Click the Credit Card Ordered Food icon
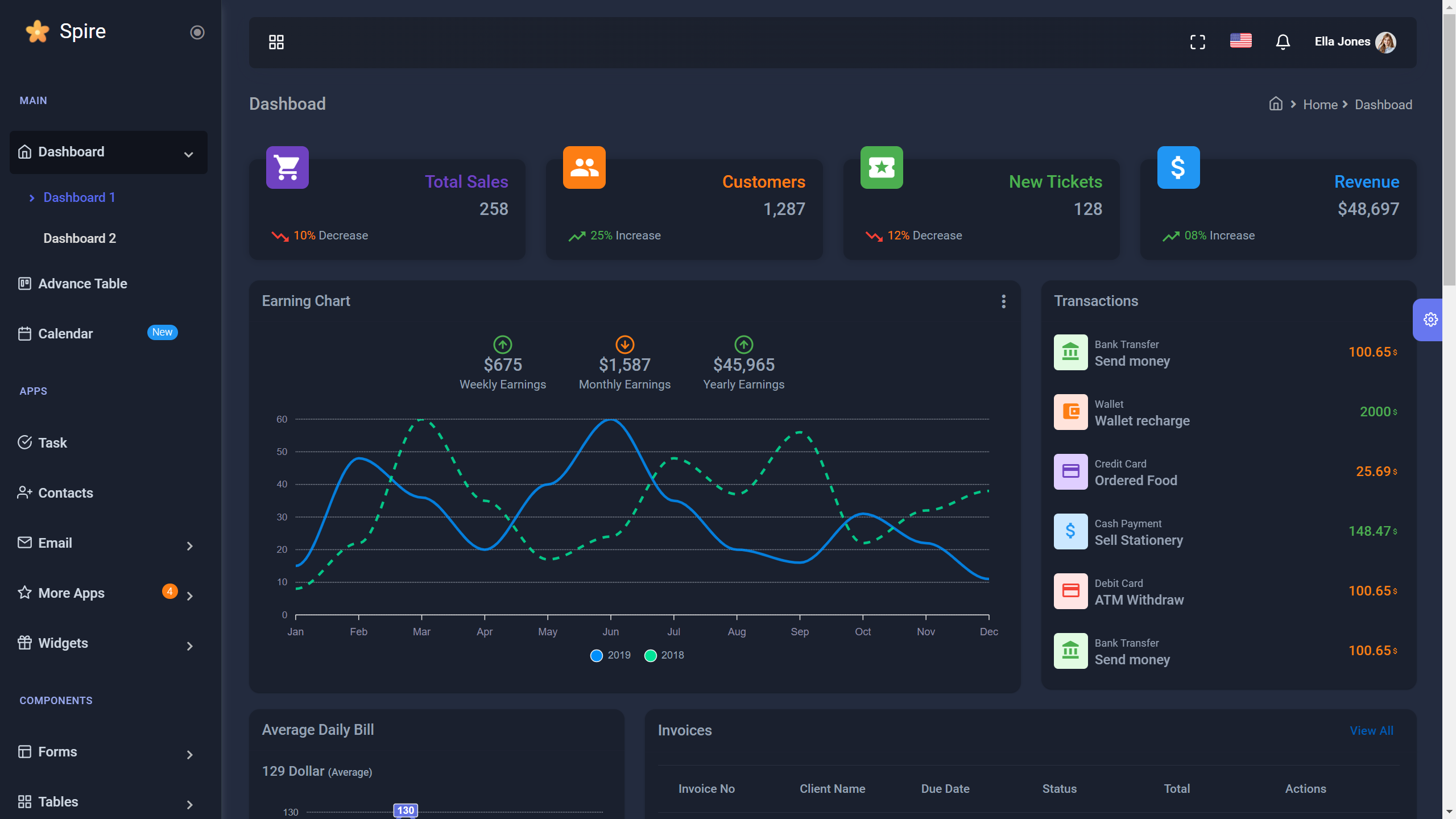This screenshot has height=819, width=1456. coord(1071,471)
